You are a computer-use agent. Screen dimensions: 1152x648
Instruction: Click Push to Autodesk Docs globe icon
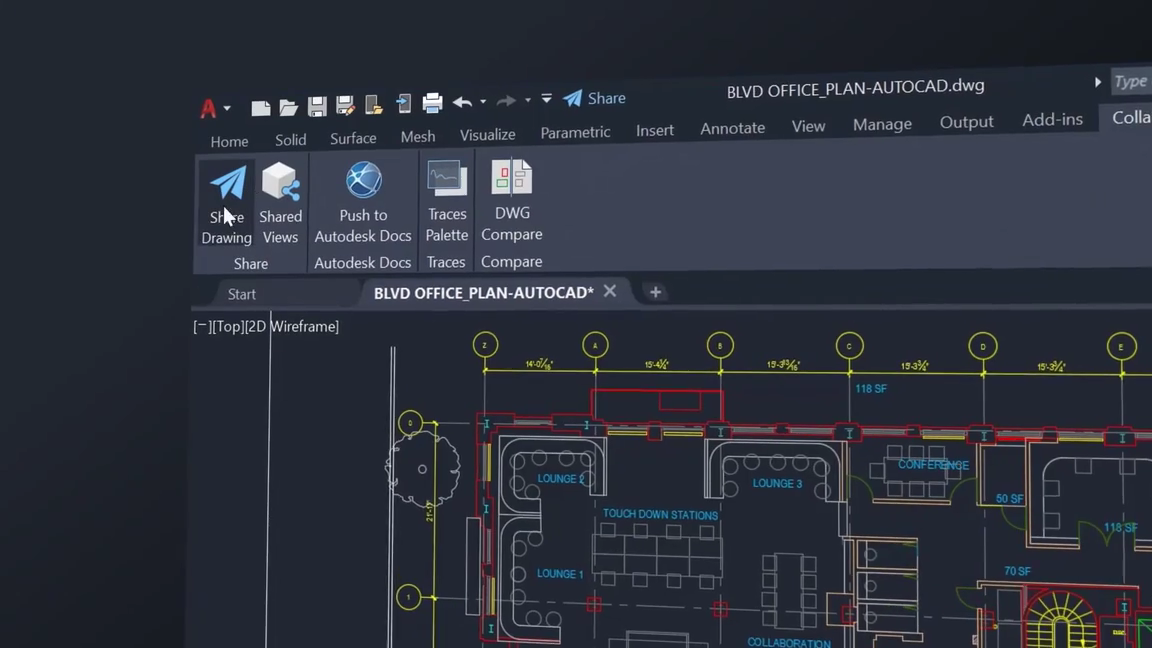pos(364,180)
